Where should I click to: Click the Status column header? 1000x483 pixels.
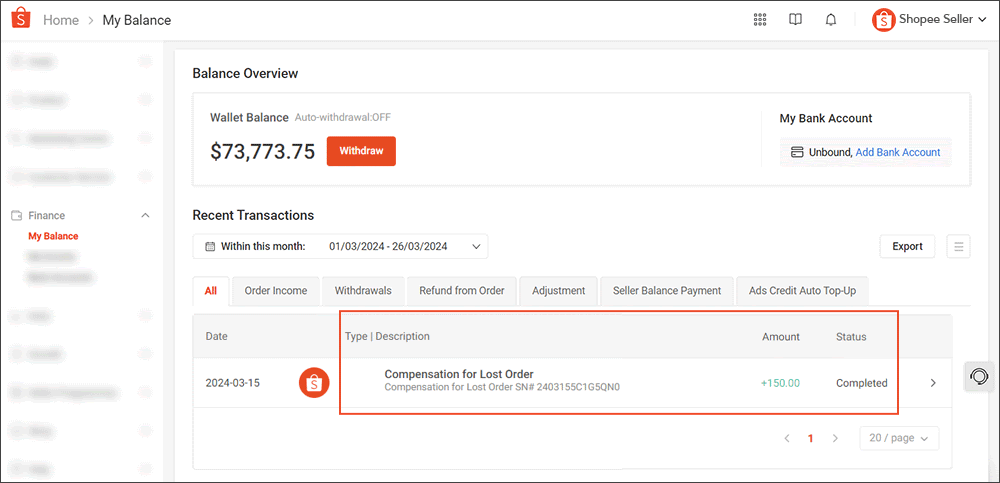pos(851,336)
